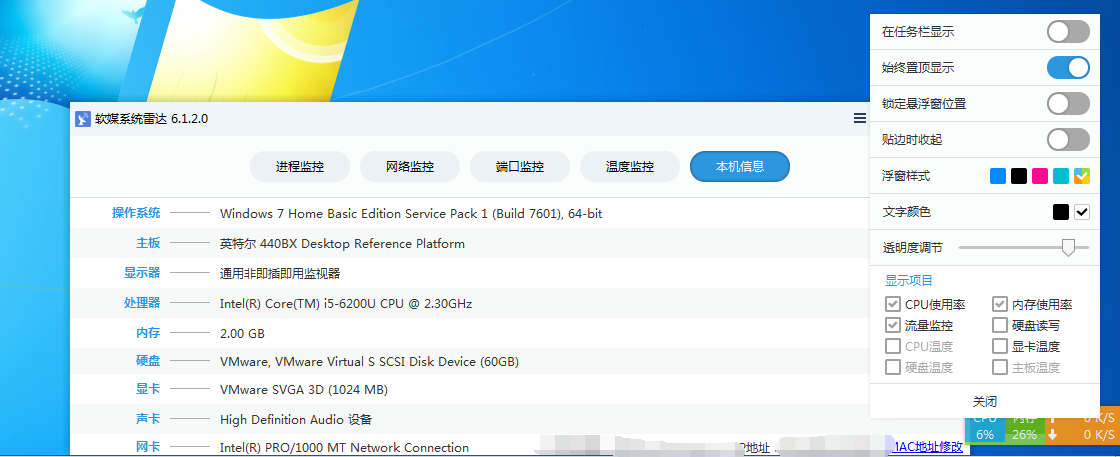Click the 操作系统 label
This screenshot has height=457, width=1120.
pyautogui.click(x=136, y=213)
